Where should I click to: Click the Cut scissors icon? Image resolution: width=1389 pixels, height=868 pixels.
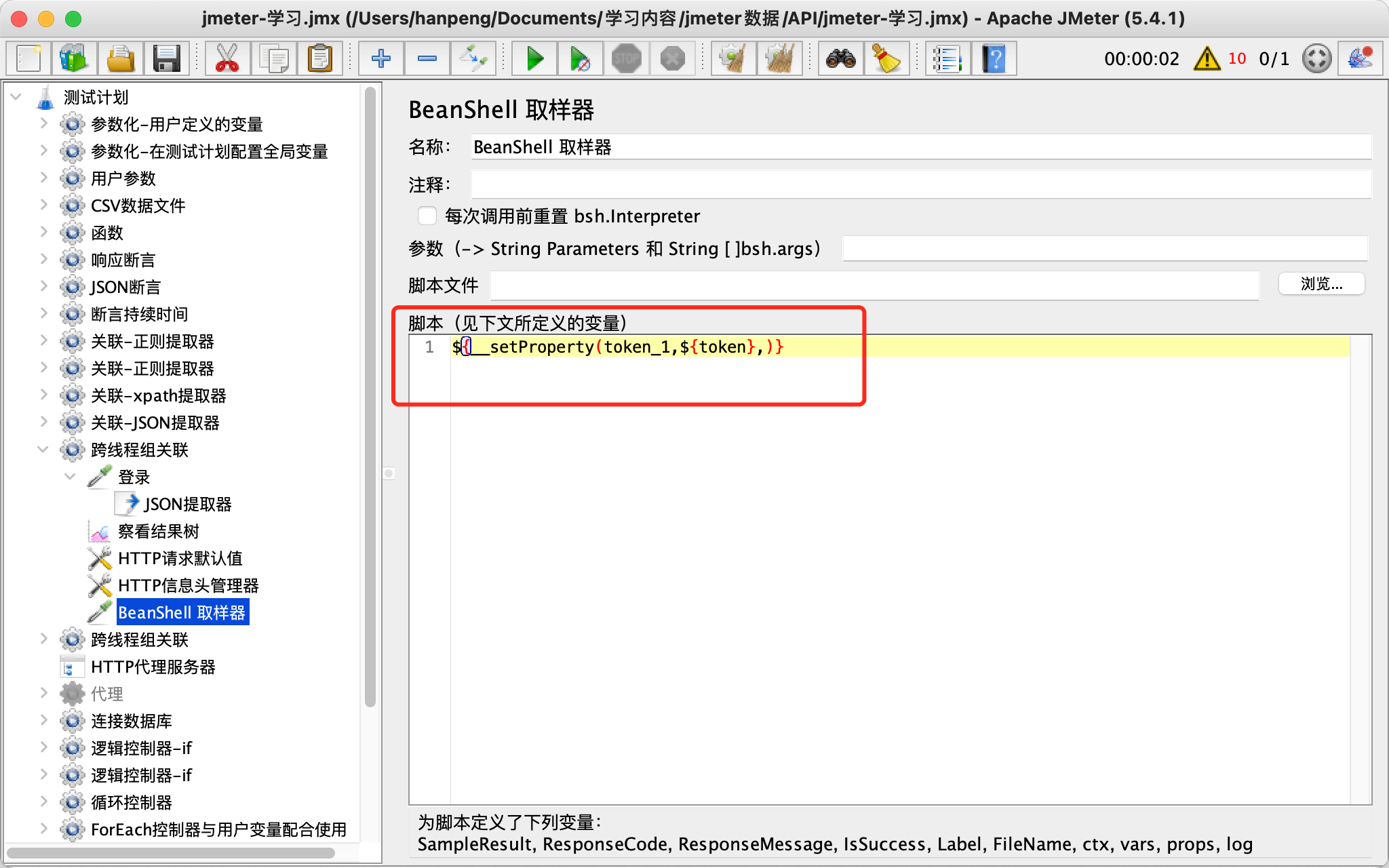[x=227, y=58]
